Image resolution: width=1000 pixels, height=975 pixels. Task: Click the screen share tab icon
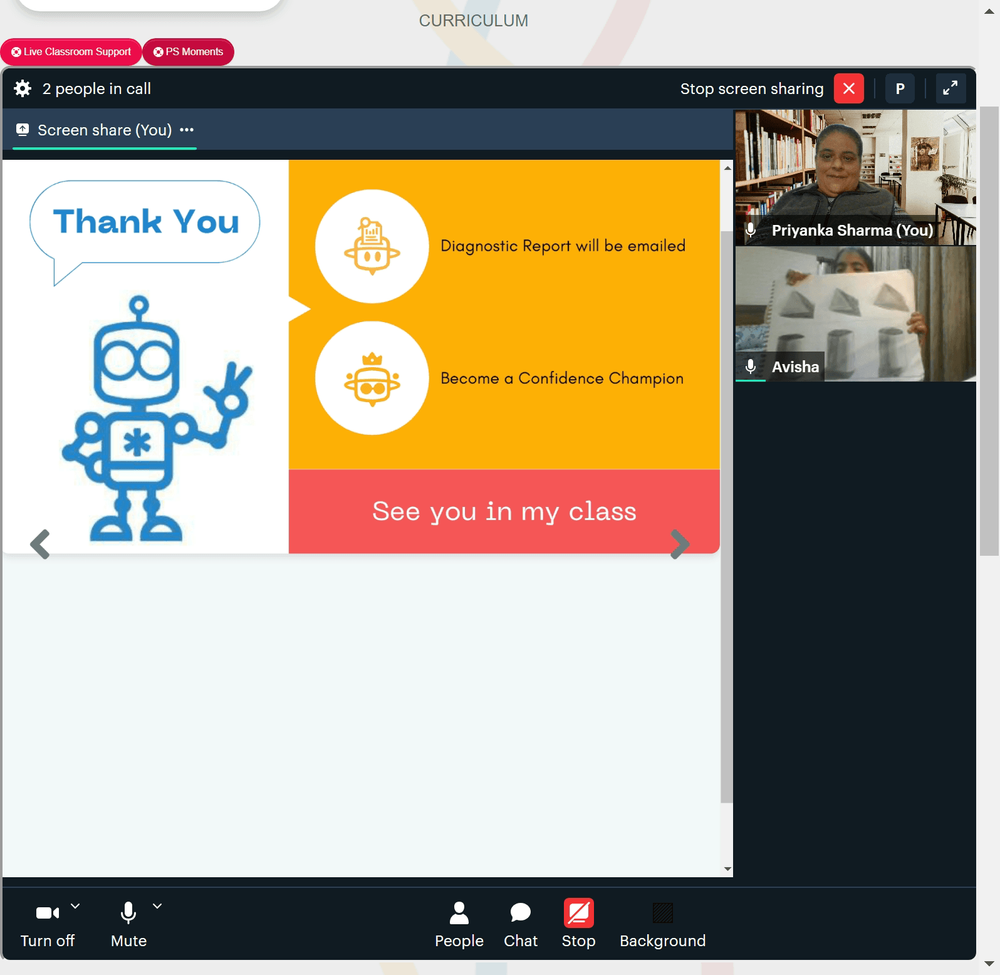point(22,130)
